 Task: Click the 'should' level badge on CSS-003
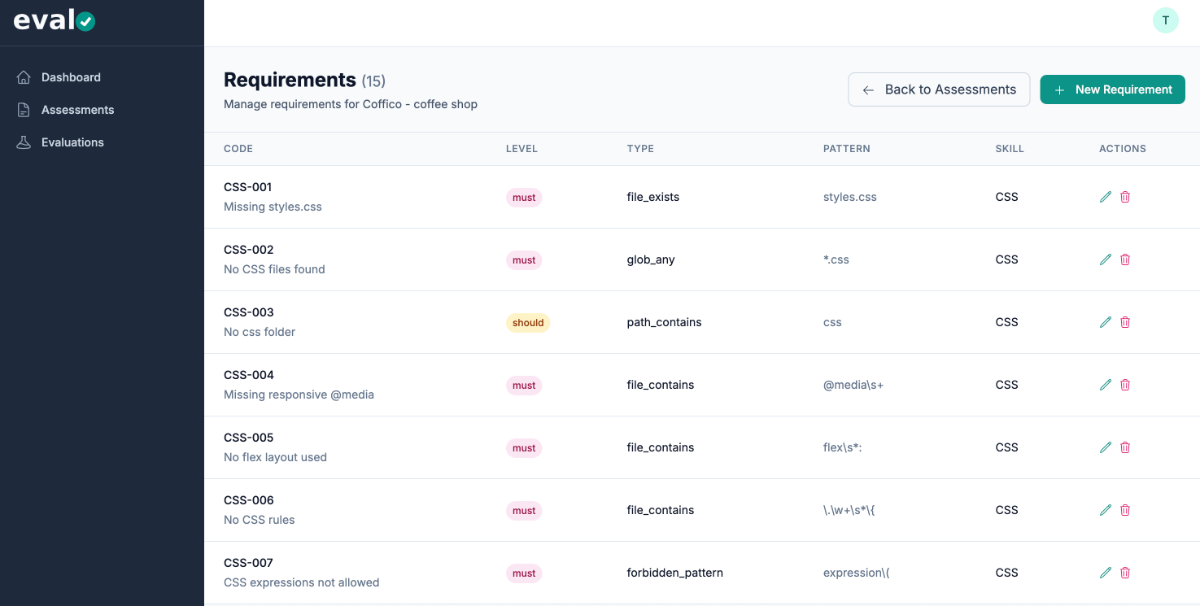tap(528, 323)
